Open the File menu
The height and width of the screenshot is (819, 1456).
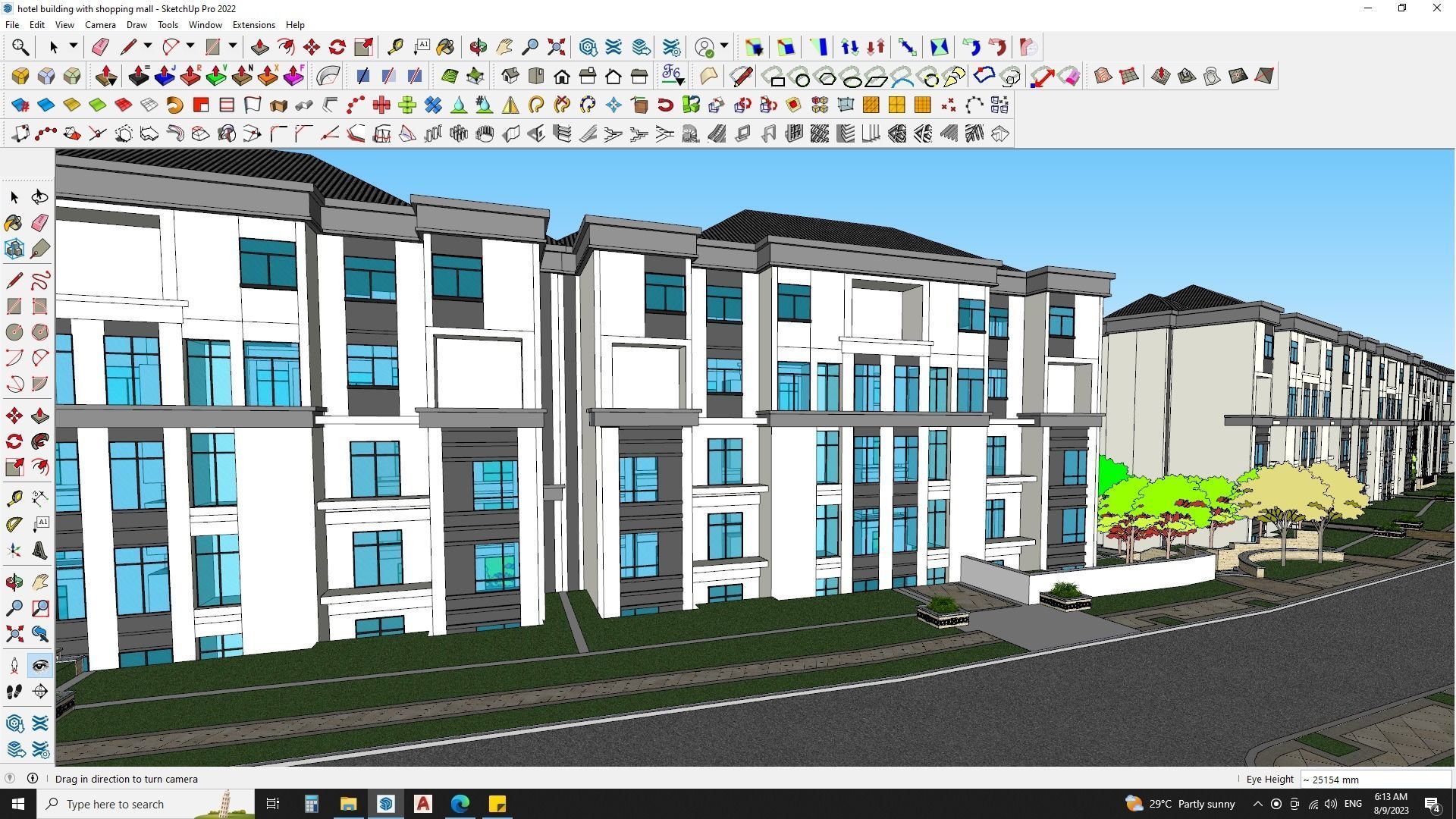[x=12, y=24]
